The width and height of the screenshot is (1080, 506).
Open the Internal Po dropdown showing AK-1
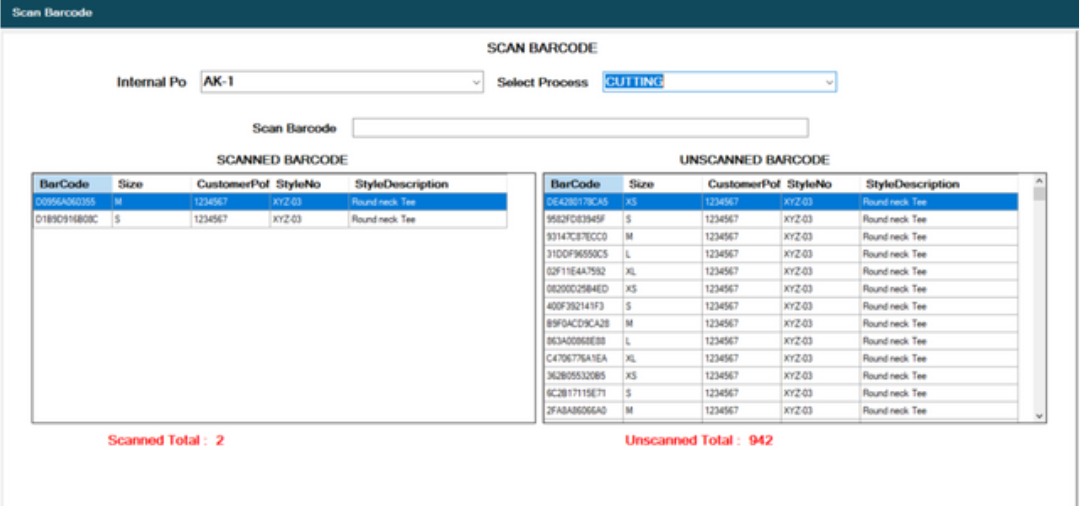click(x=342, y=82)
